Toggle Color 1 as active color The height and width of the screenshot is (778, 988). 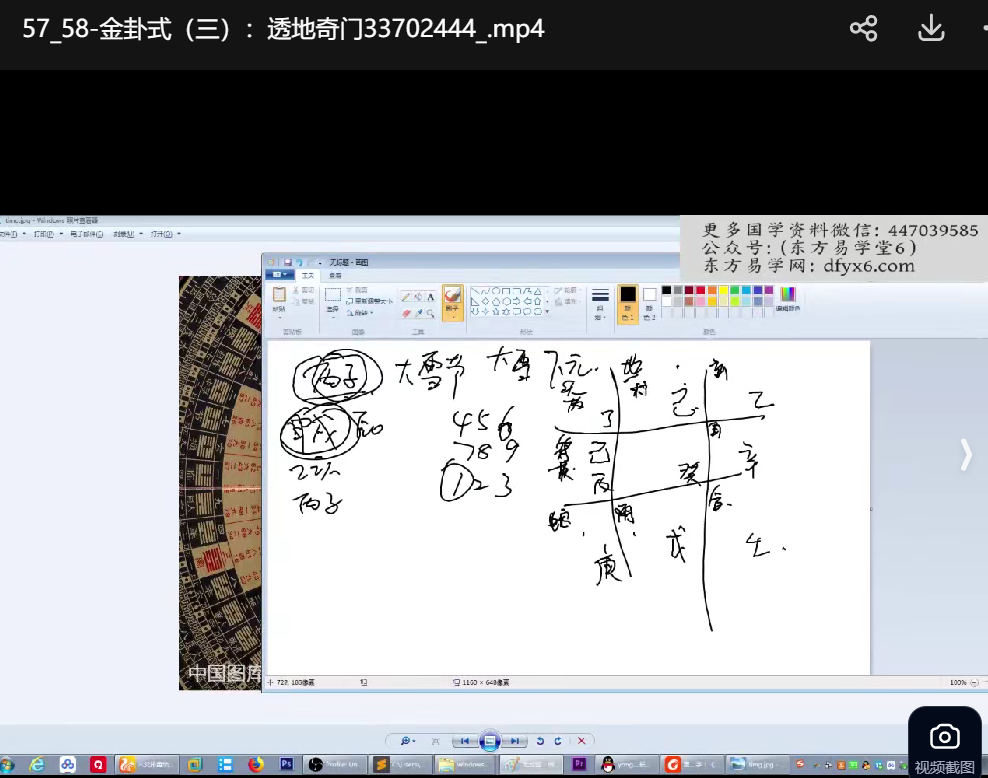pos(627,300)
